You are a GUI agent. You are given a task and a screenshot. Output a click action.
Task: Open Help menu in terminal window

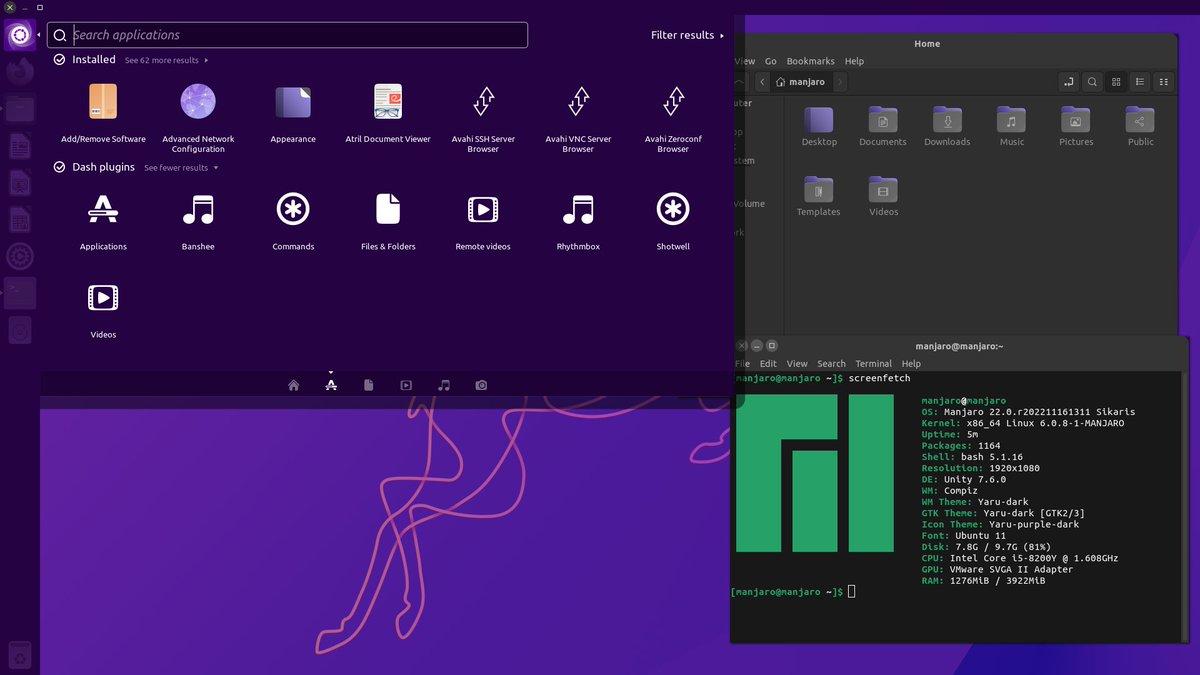pos(911,364)
